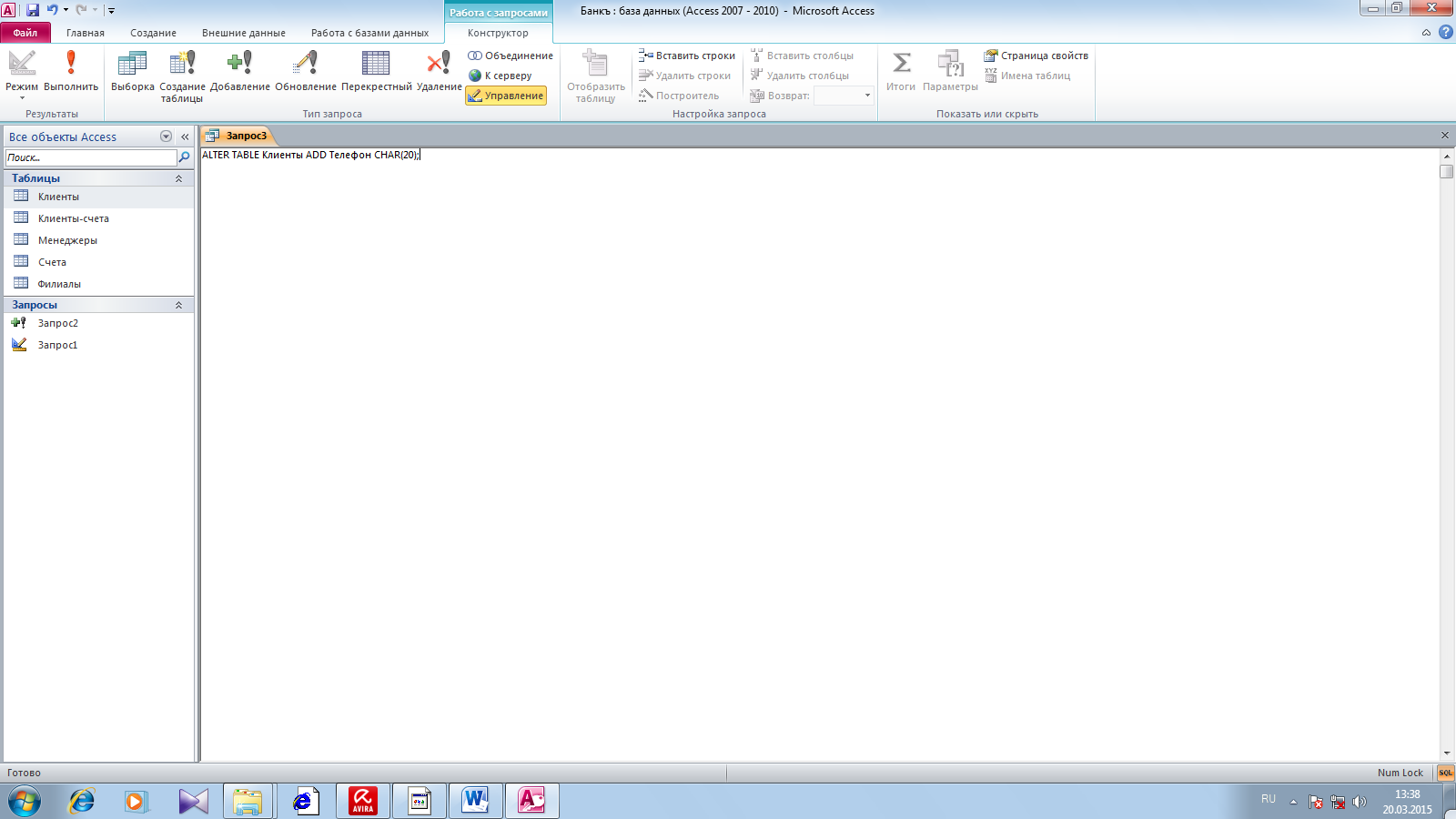
Task: Switch to the Главная tab
Action: pos(86,33)
